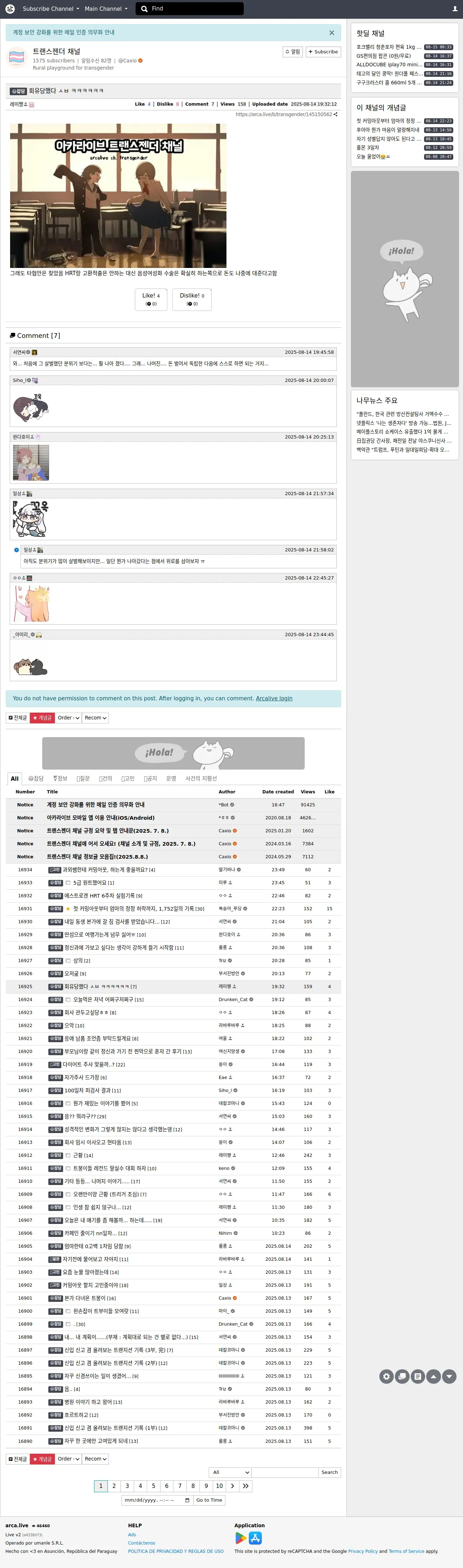This screenshot has height=1568, width=463.
Task: Click the floating comments jump icon
Action: 402,1376
